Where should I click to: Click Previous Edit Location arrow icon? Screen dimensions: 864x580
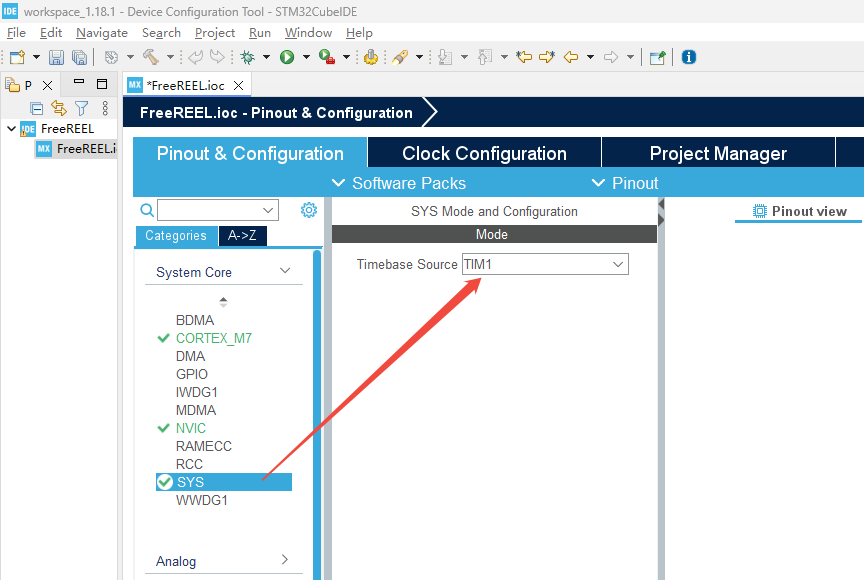click(x=524, y=57)
